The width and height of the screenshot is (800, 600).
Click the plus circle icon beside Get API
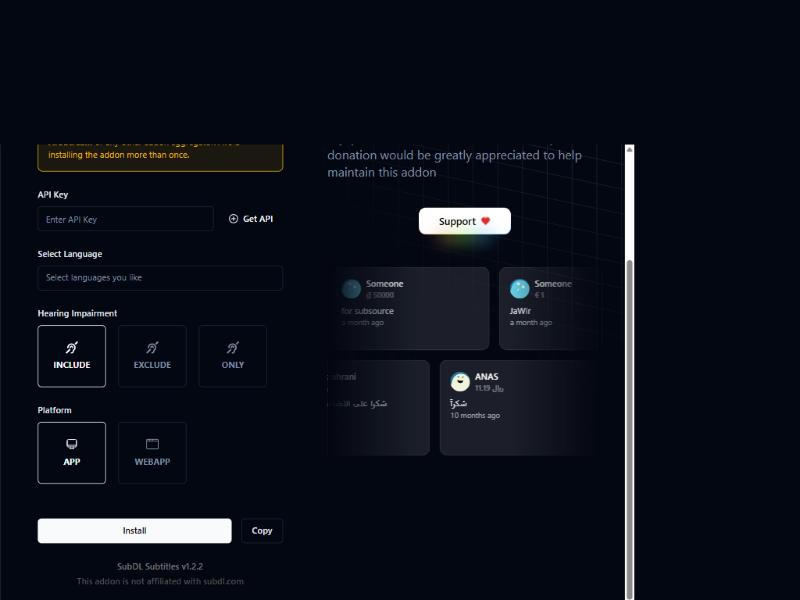coord(233,219)
